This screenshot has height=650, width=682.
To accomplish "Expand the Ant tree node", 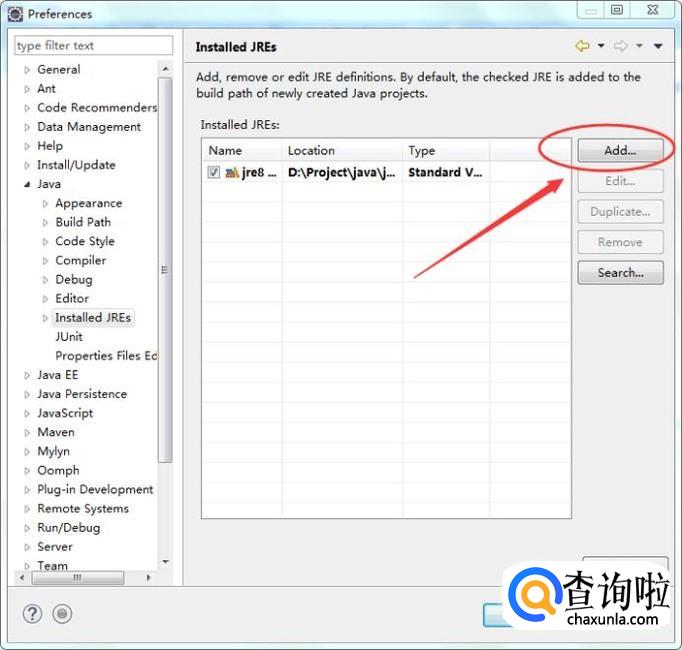I will tap(27, 89).
